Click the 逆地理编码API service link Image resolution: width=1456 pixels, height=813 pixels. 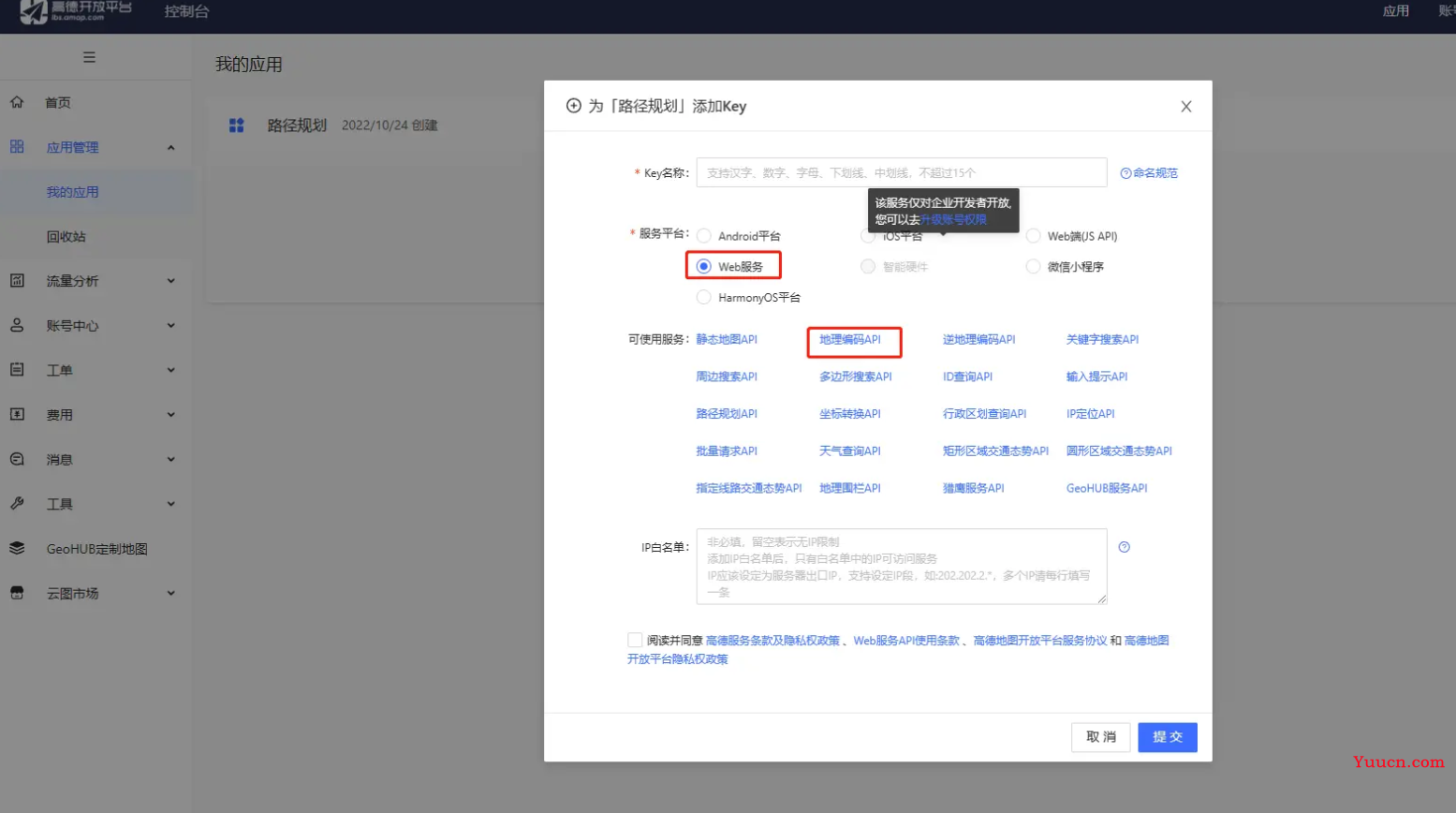coord(979,340)
